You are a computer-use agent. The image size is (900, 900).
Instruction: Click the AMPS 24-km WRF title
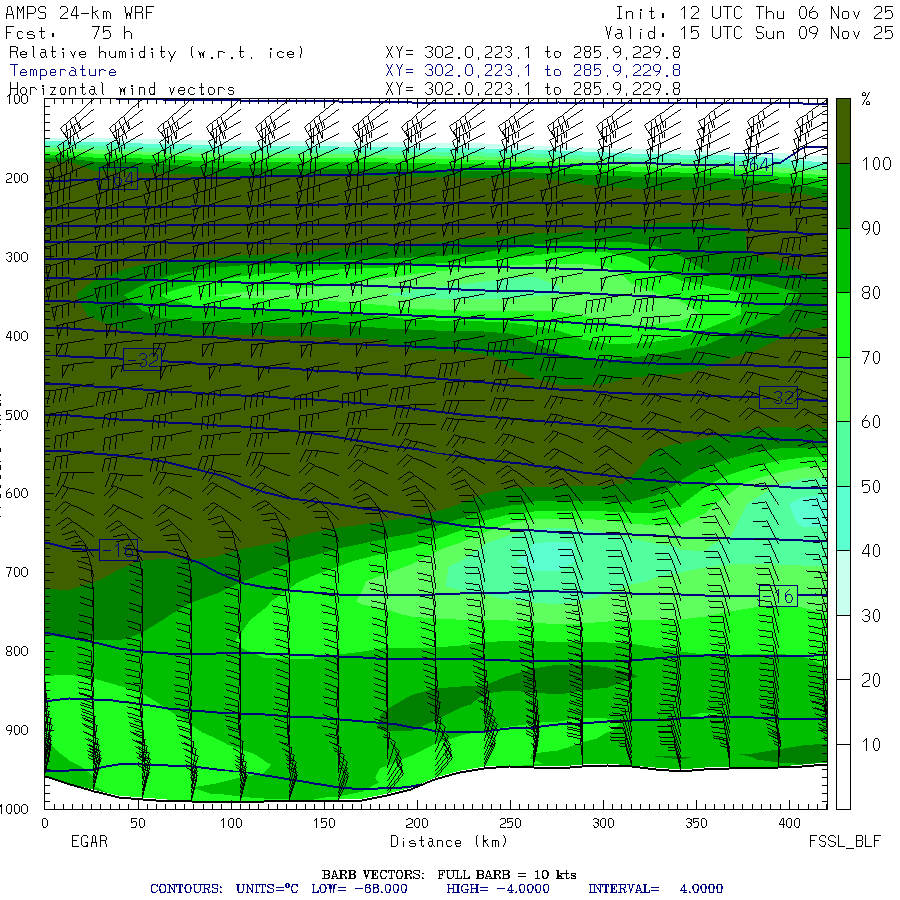(x=79, y=13)
